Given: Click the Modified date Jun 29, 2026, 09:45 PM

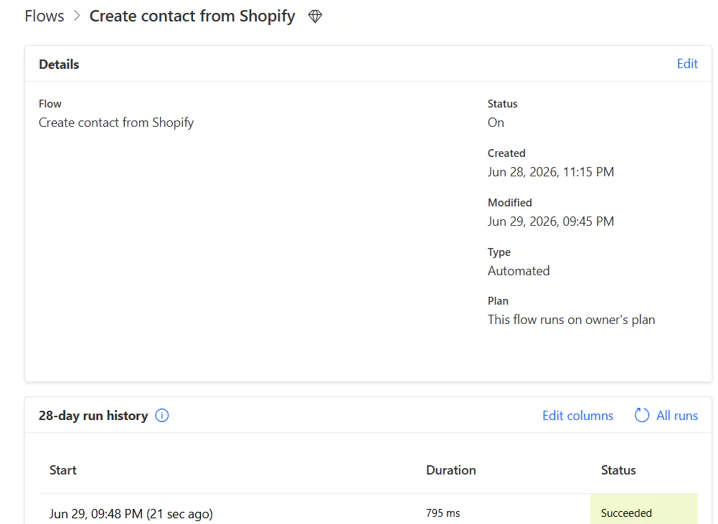Looking at the screenshot, I should tap(551, 222).
